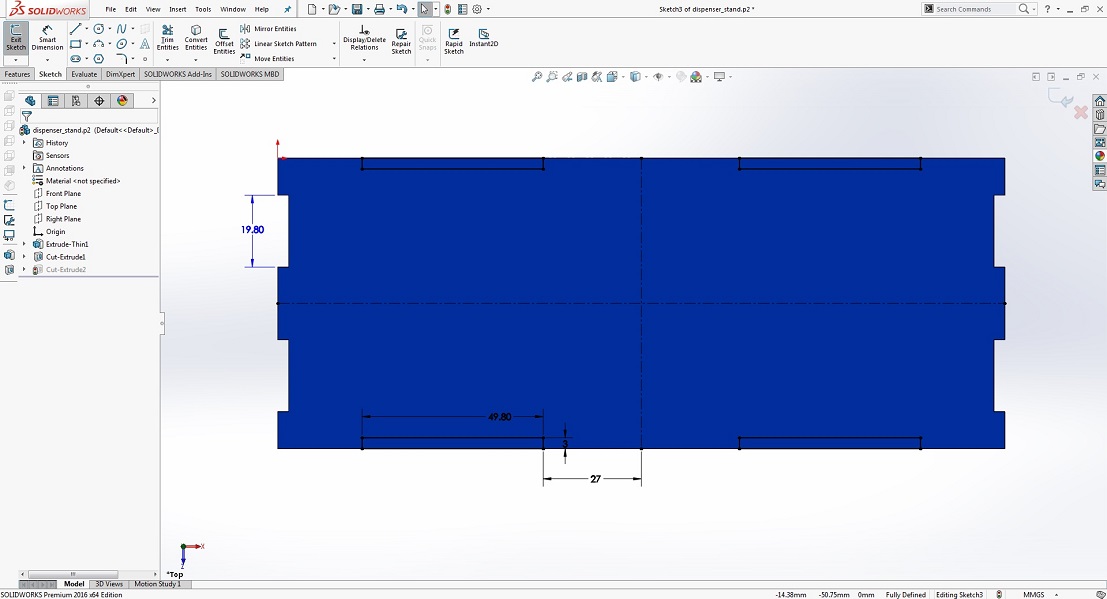Switch to the Features tab

[17, 74]
